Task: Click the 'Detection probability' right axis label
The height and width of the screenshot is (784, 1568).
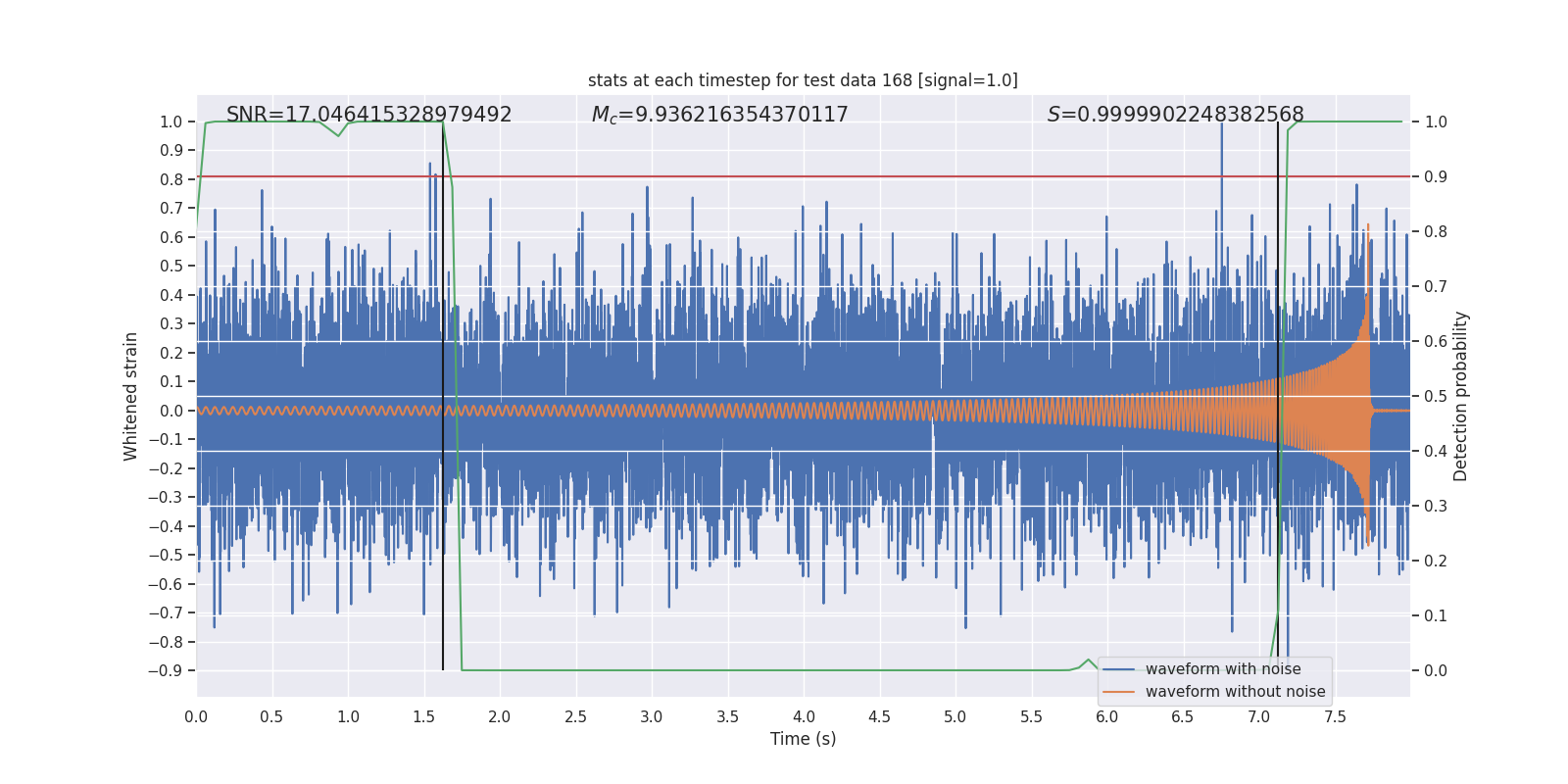Action: pos(1461,396)
